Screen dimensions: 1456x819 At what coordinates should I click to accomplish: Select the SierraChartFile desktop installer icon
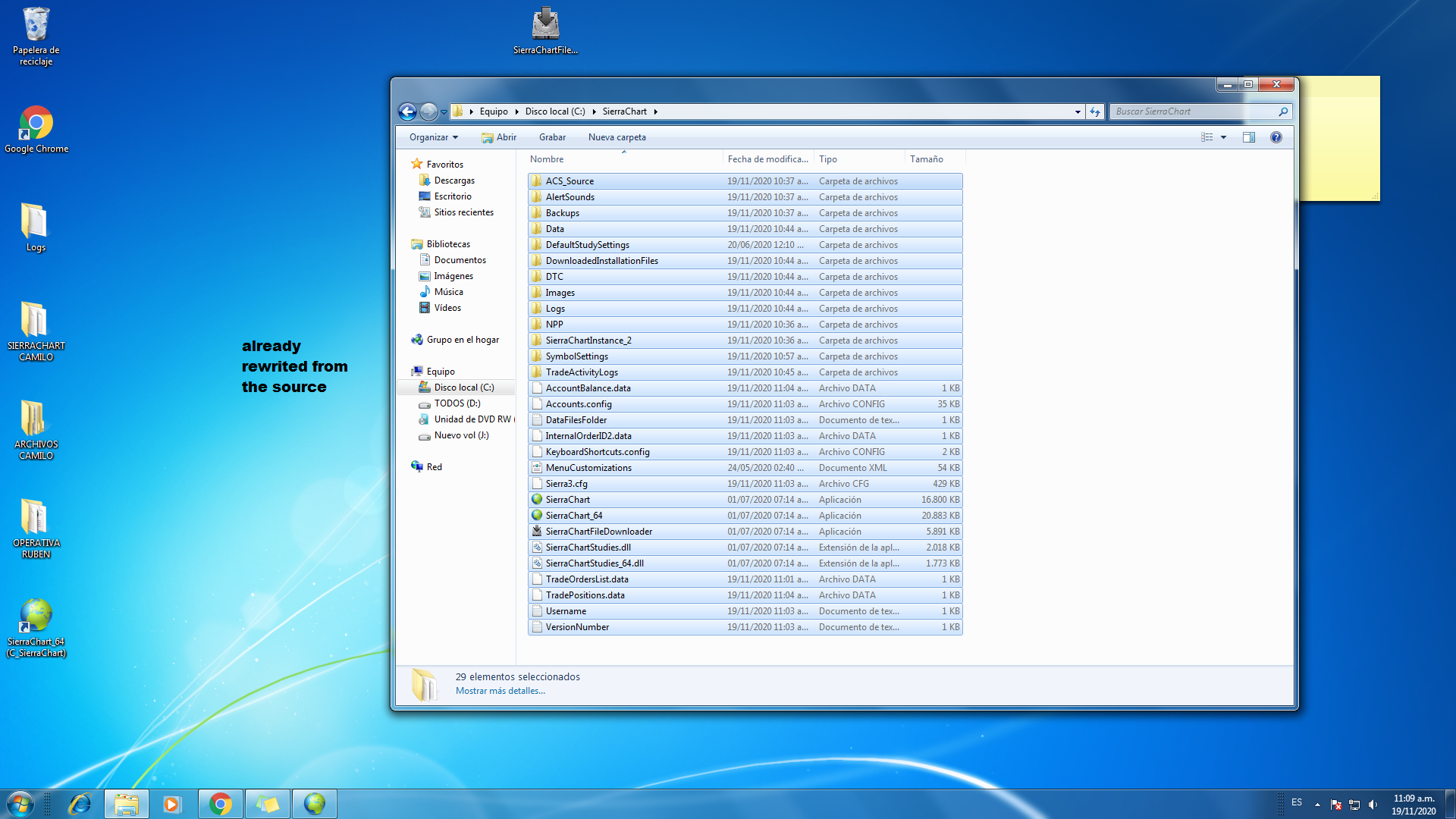click(545, 30)
